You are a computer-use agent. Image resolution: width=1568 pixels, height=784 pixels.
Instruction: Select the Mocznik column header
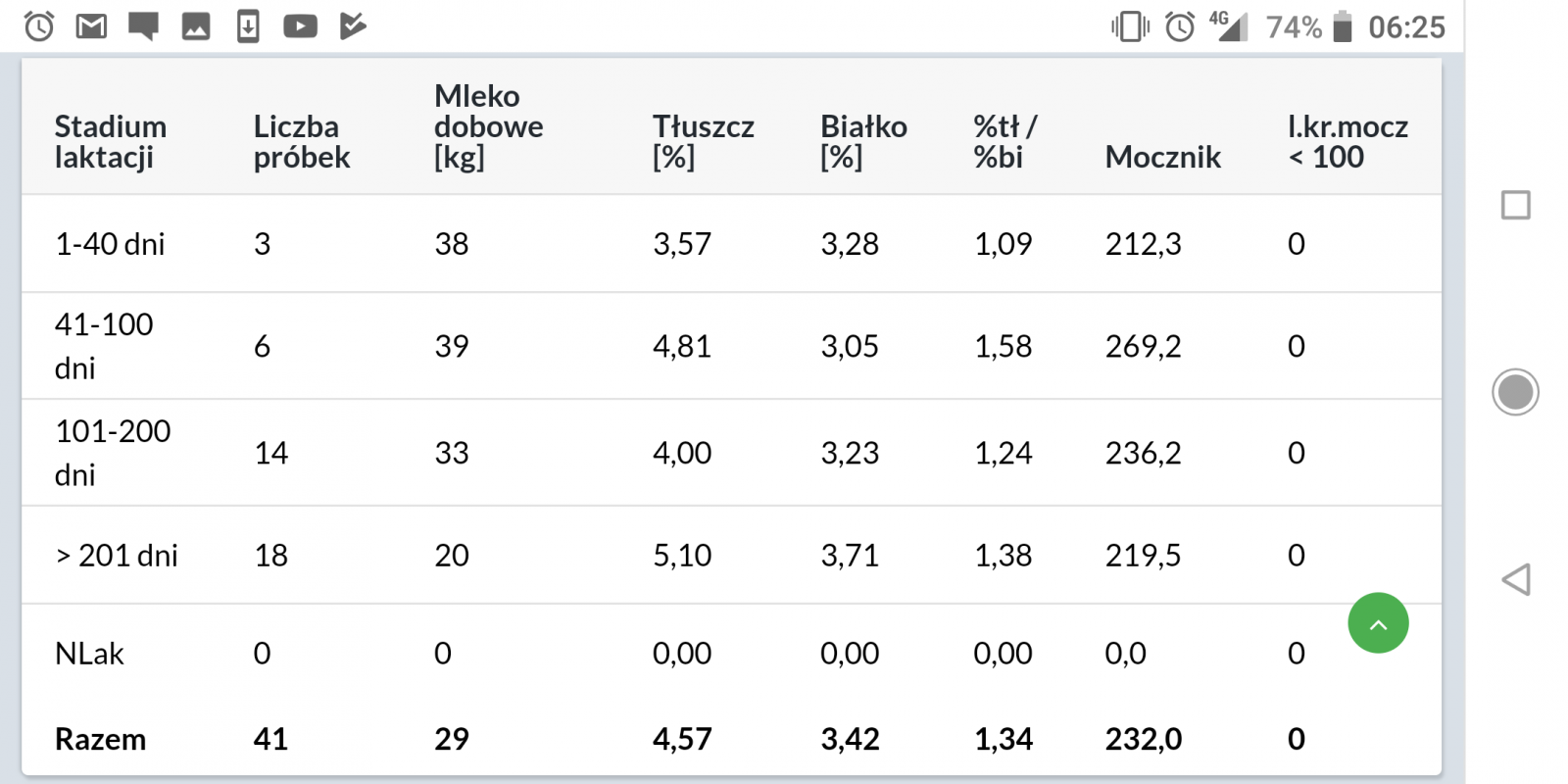pos(1162,157)
